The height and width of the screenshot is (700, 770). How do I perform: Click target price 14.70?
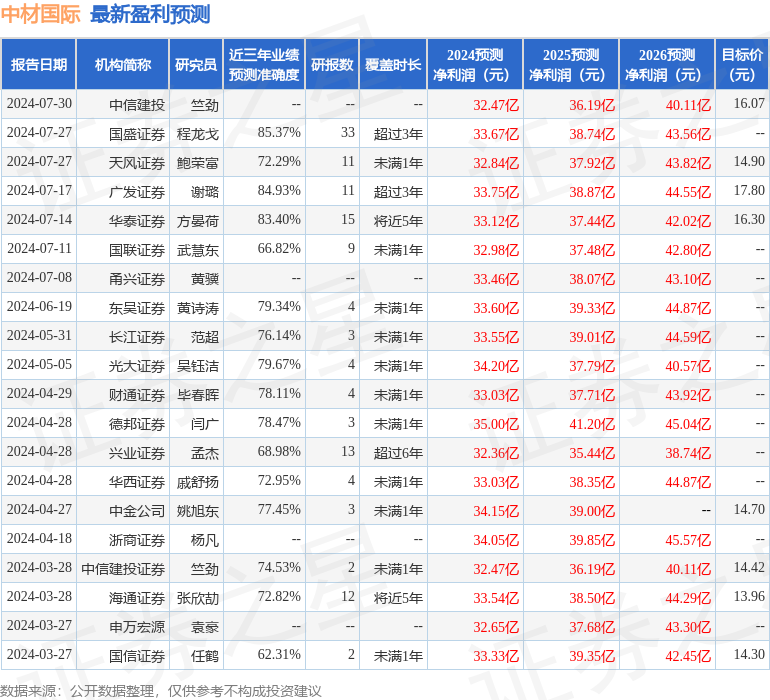click(749, 509)
